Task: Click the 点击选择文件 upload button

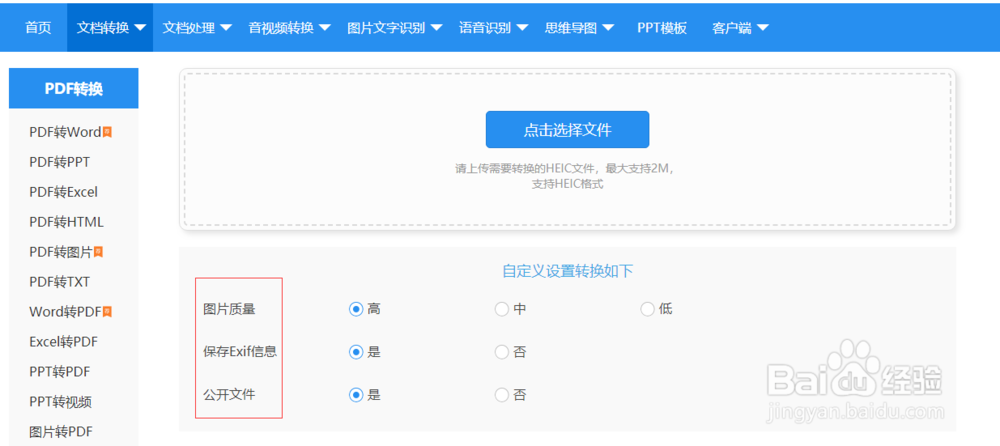Action: pyautogui.click(x=568, y=130)
